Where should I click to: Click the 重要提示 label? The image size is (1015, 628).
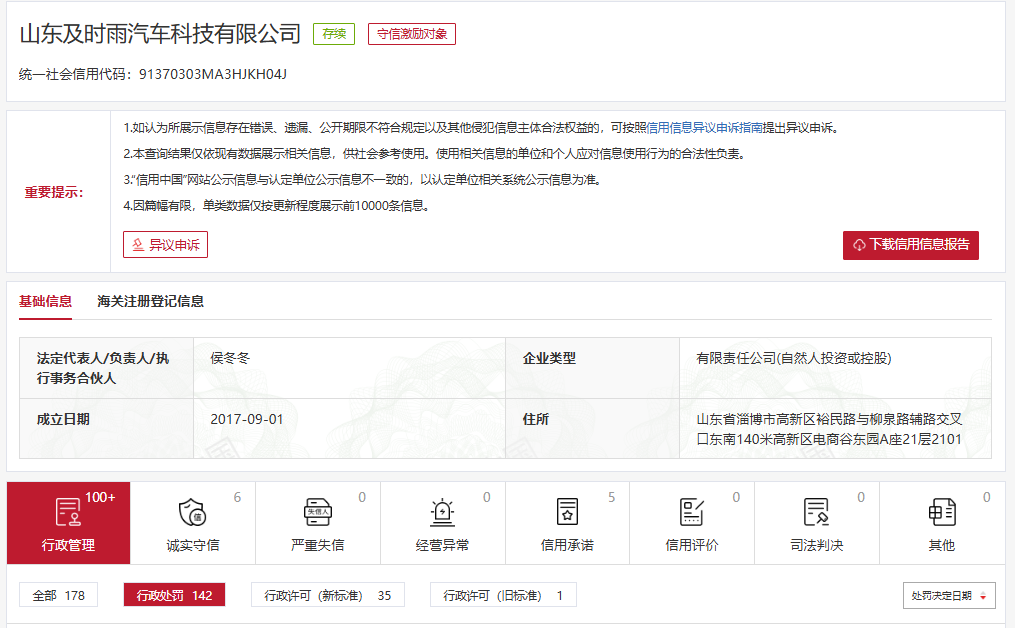(x=54, y=192)
